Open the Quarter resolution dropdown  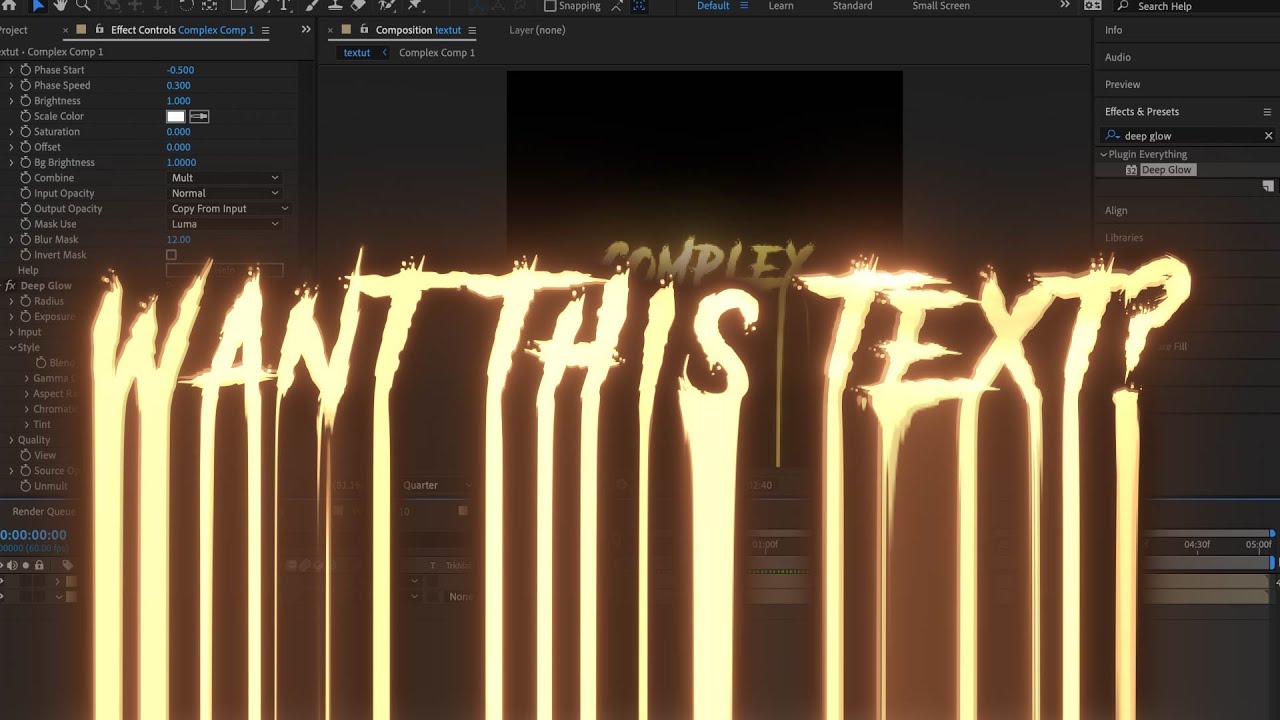438,485
